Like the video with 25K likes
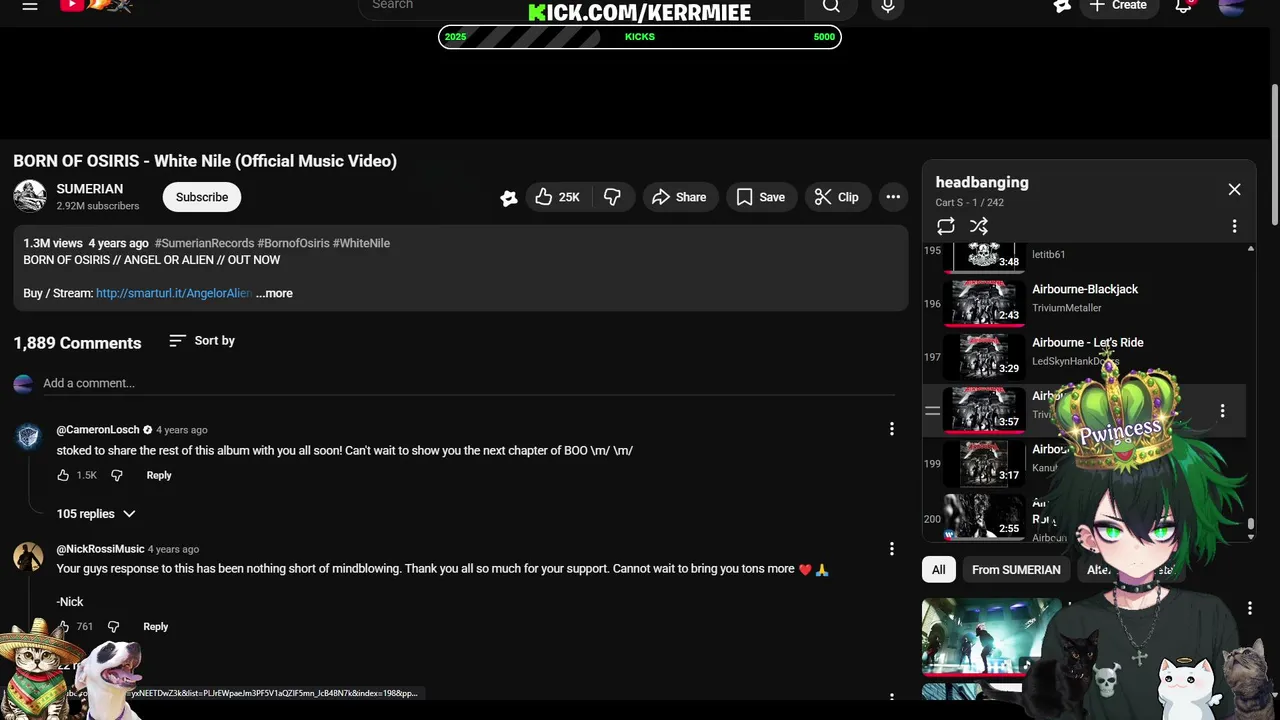Viewport: 1280px width, 720px height. (x=557, y=197)
